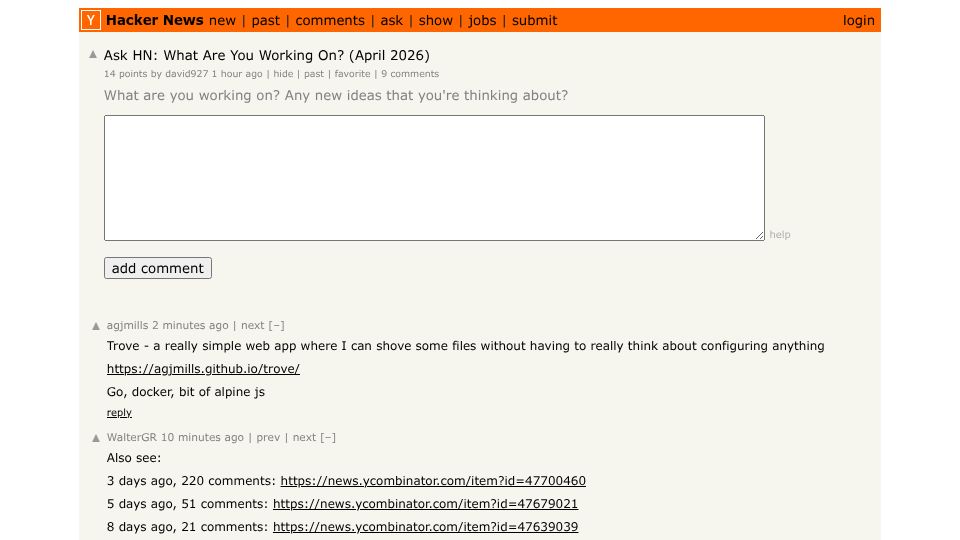Open the comments page in header
Image resolution: width=960 pixels, height=540 pixels.
(x=330, y=21)
